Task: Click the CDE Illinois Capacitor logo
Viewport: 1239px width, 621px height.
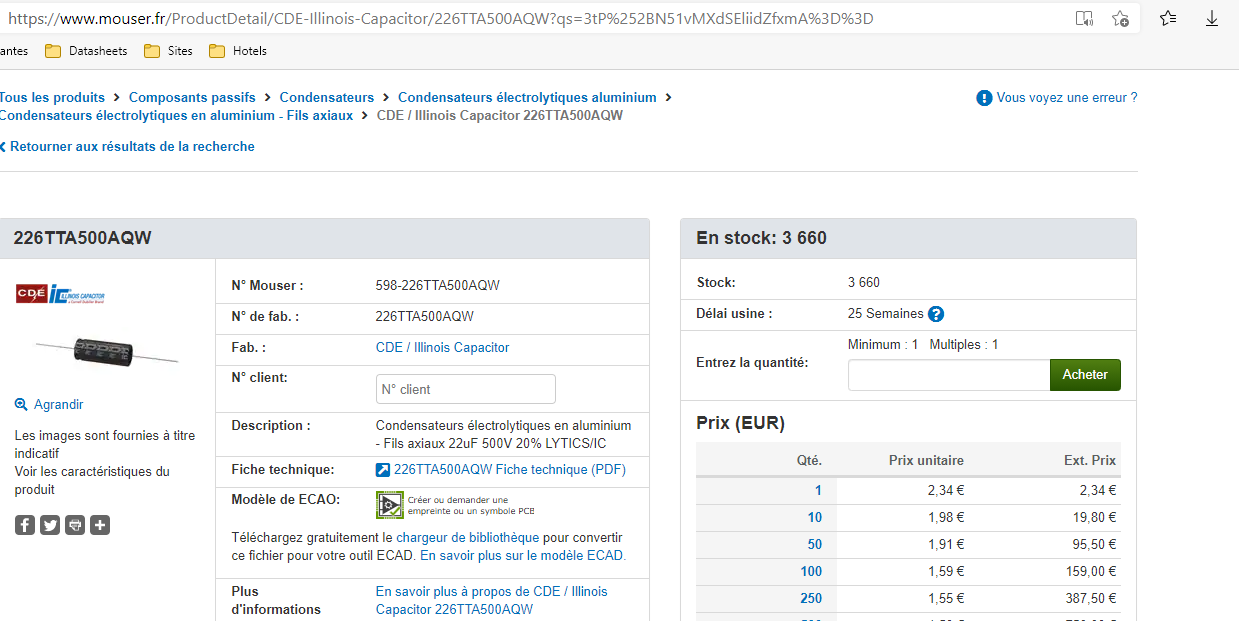Action: click(x=60, y=294)
